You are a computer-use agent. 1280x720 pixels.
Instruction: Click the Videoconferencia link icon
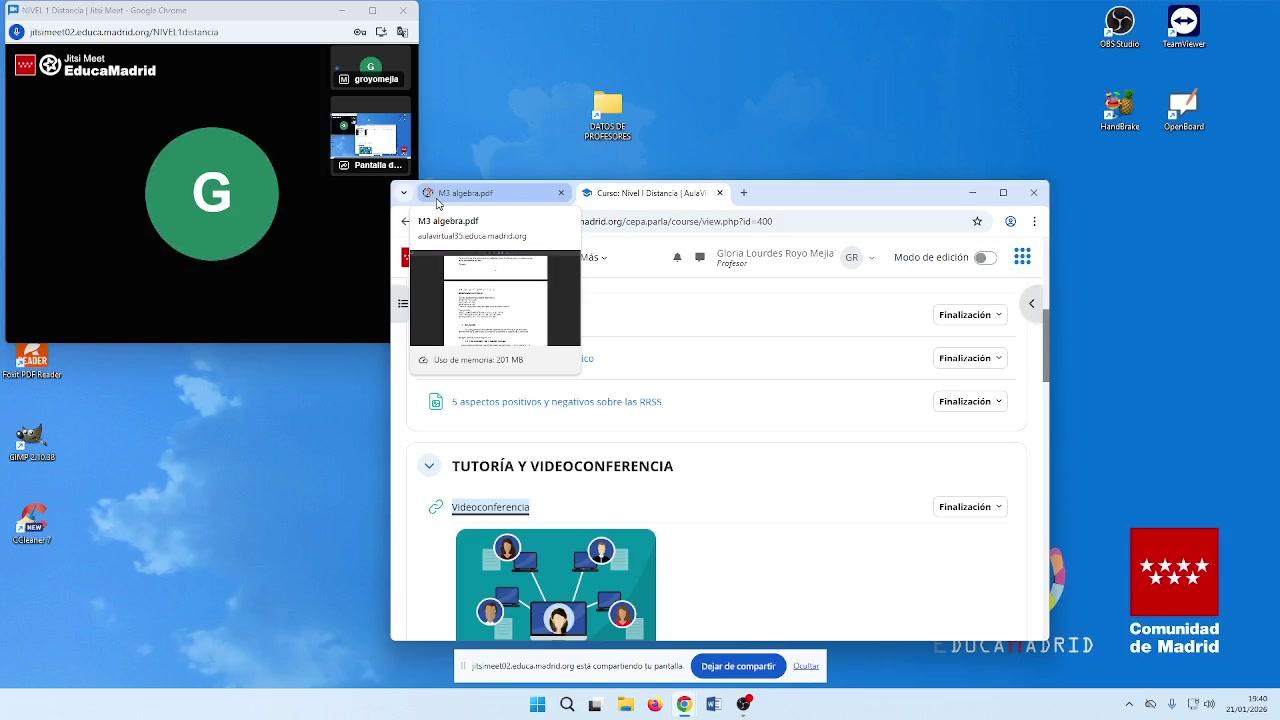pyautogui.click(x=436, y=507)
